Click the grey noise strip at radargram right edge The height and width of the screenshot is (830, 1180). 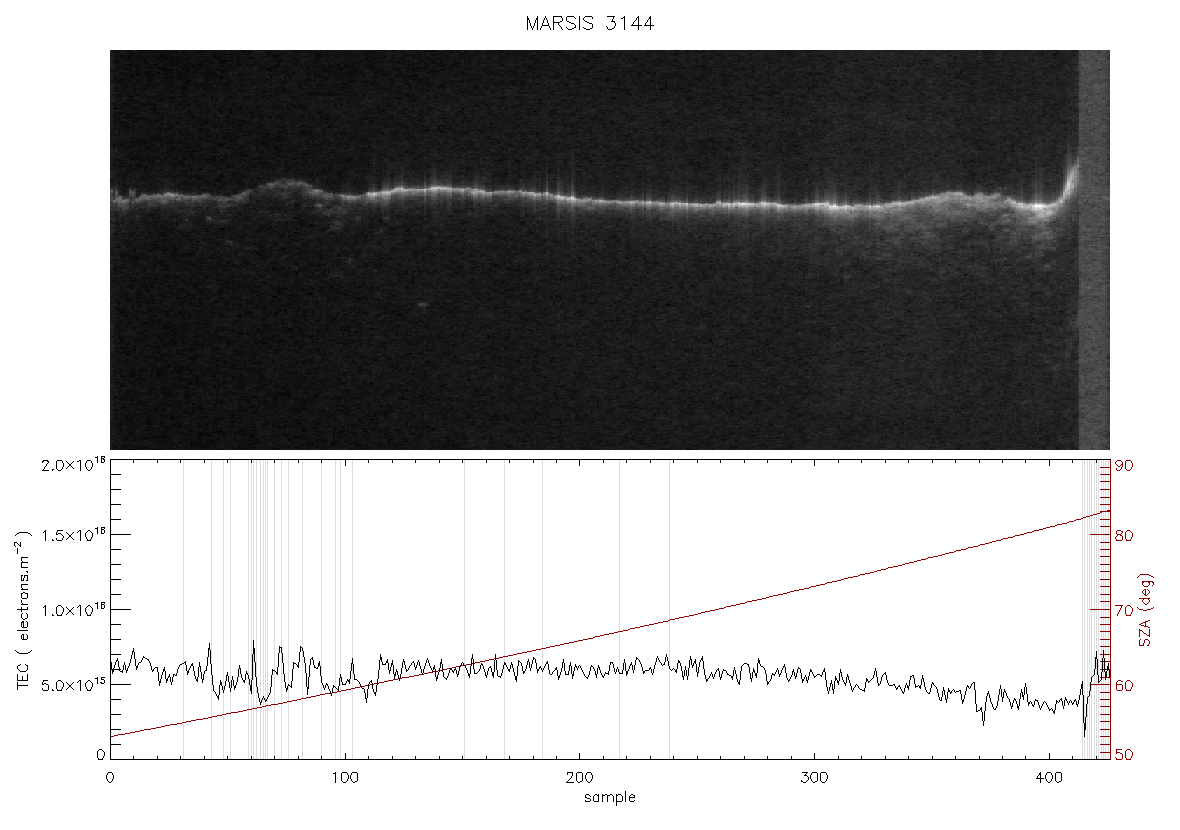1094,250
